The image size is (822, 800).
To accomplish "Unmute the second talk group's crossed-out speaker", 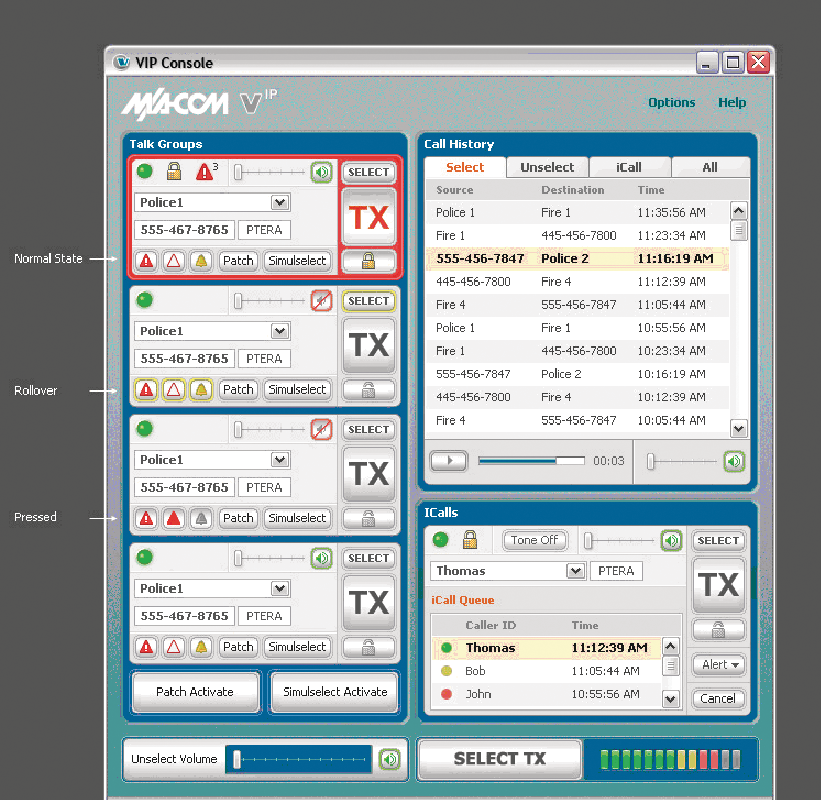I will [x=321, y=300].
